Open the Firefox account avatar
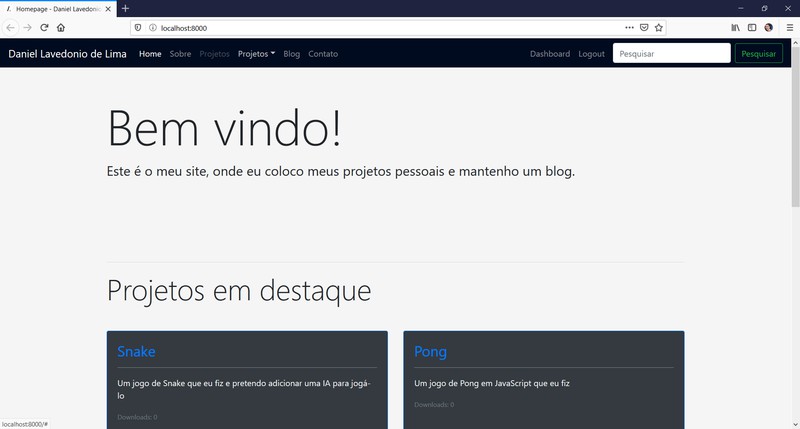This screenshot has width=800, height=429. point(768,28)
